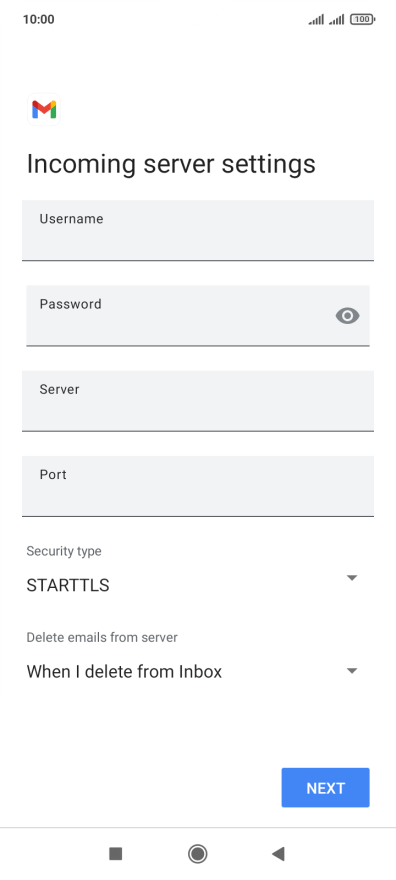Select the STARTTLS security option

[x=68, y=585]
